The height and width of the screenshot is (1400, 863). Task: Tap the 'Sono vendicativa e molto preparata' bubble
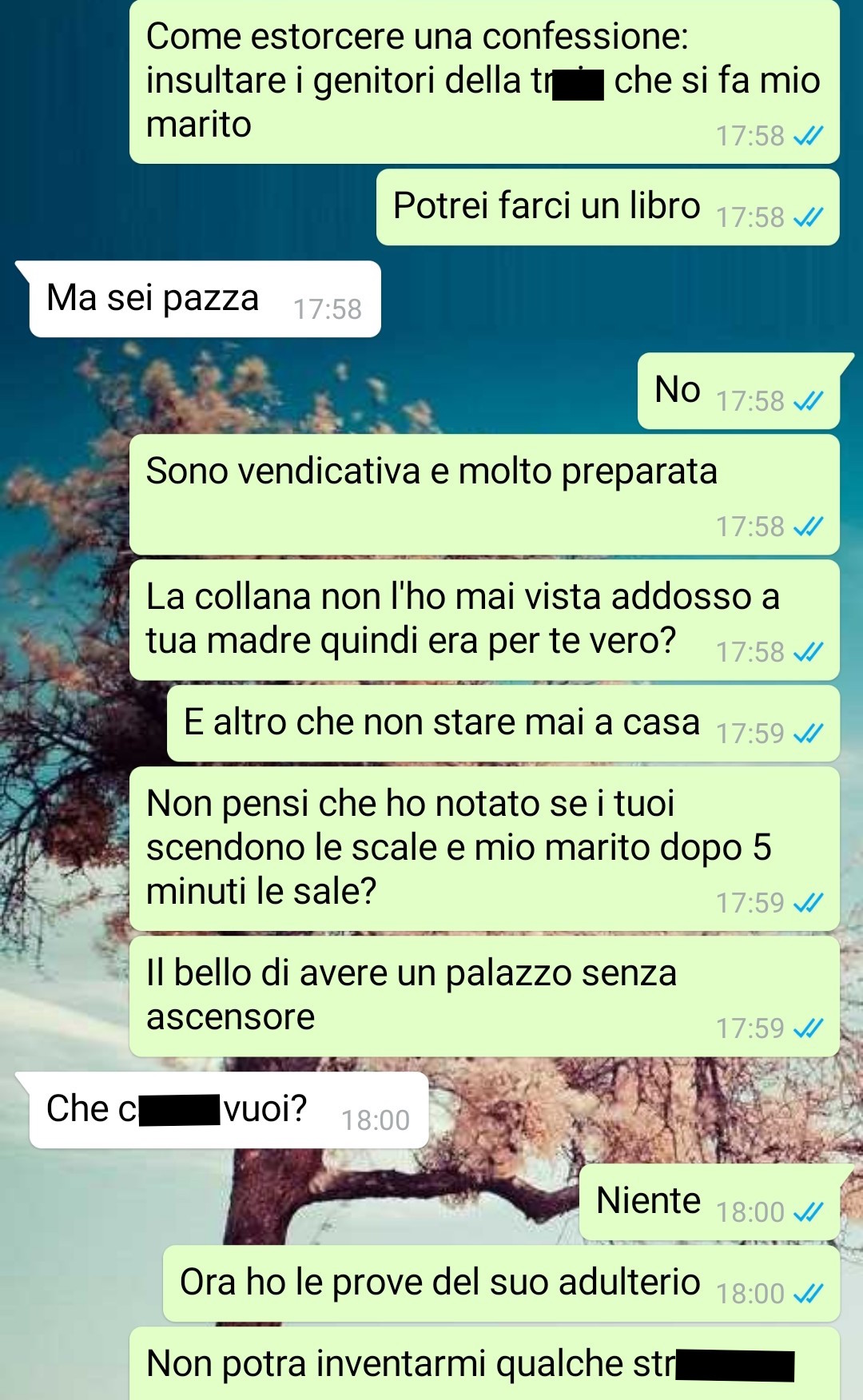point(484,495)
